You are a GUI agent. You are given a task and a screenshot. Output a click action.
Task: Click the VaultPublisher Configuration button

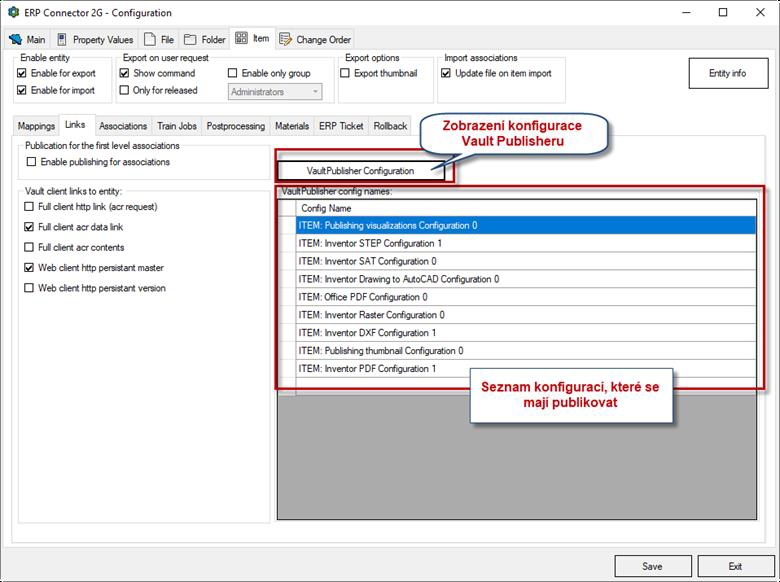click(360, 171)
